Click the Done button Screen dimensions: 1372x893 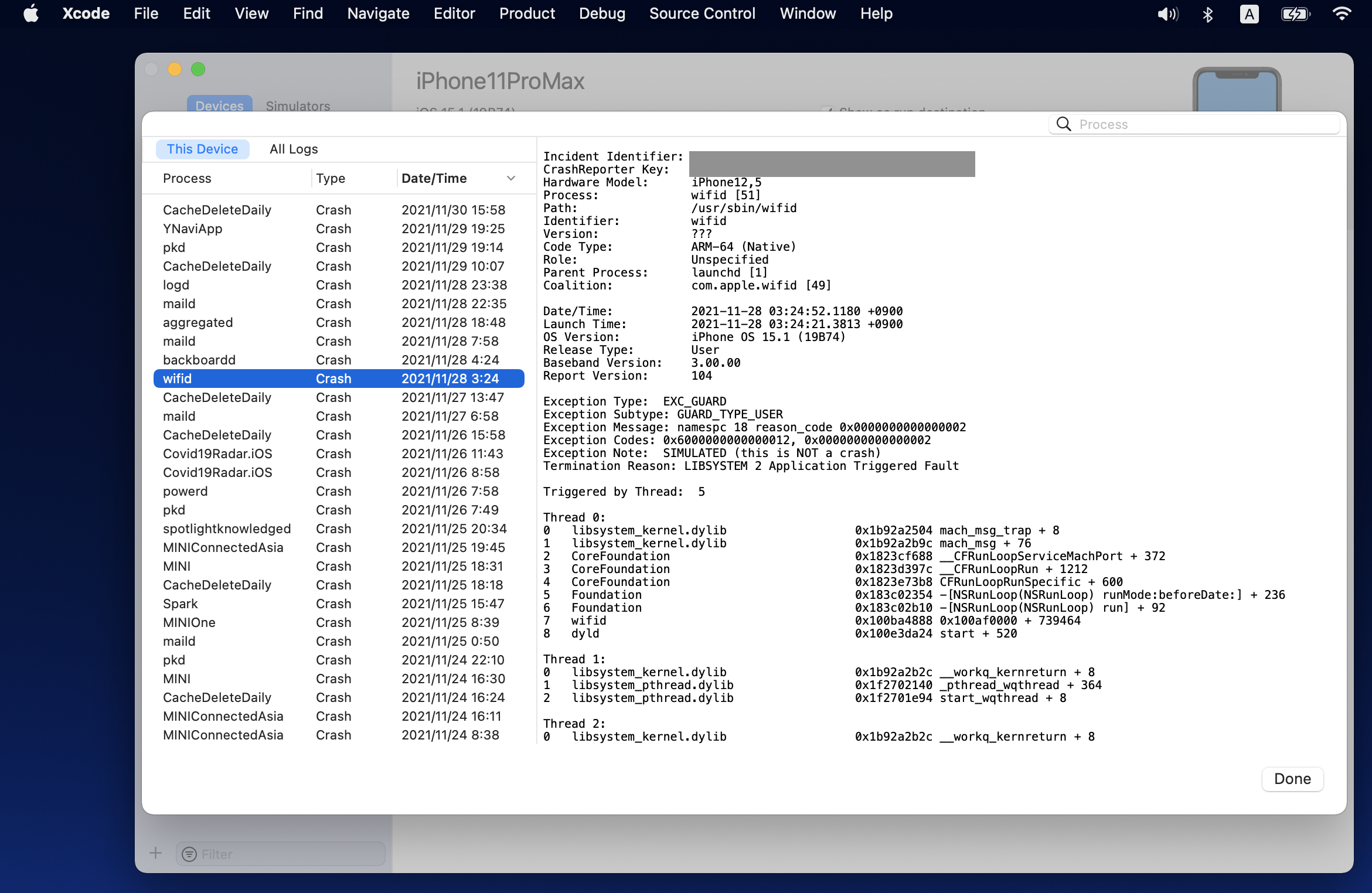click(x=1292, y=779)
